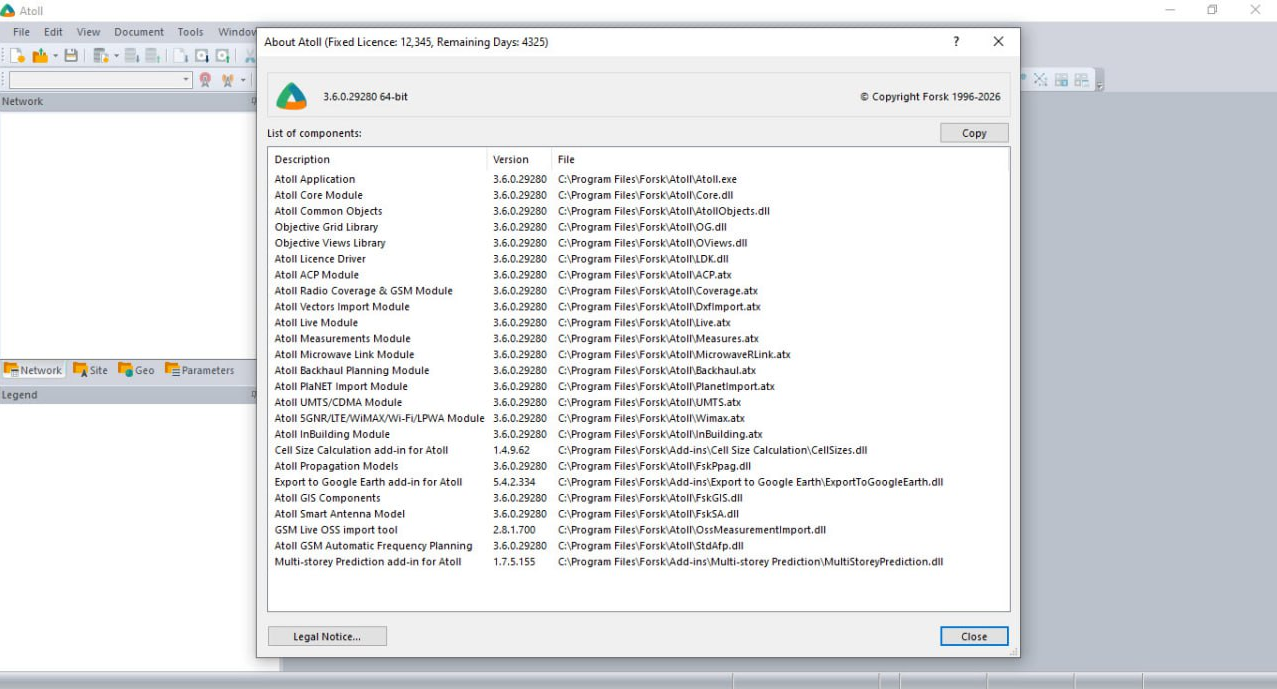This screenshot has height=689, width=1277.
Task: Switch to the Geo explorer tab
Action: [136, 370]
